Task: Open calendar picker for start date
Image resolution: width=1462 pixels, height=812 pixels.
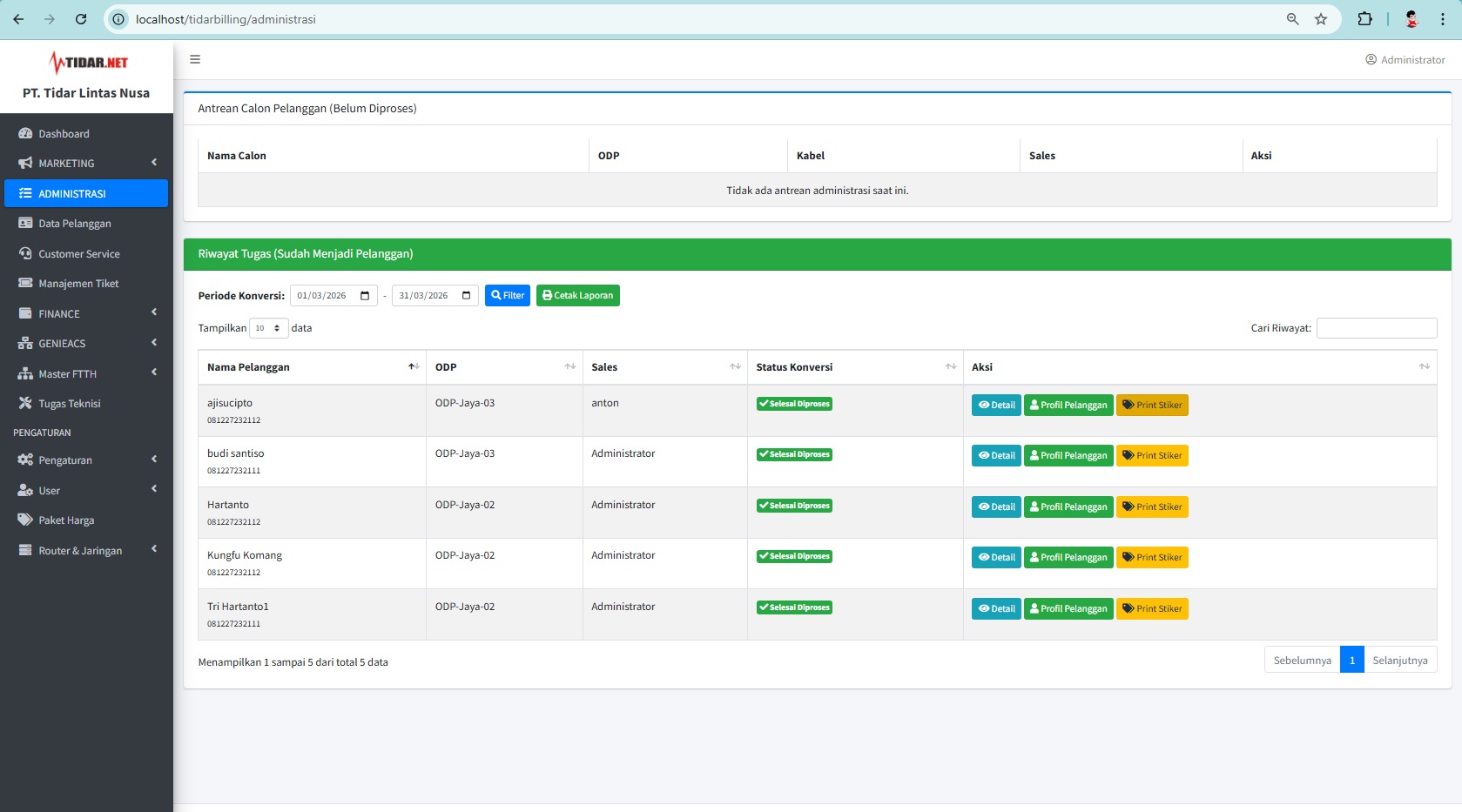Action: point(365,296)
